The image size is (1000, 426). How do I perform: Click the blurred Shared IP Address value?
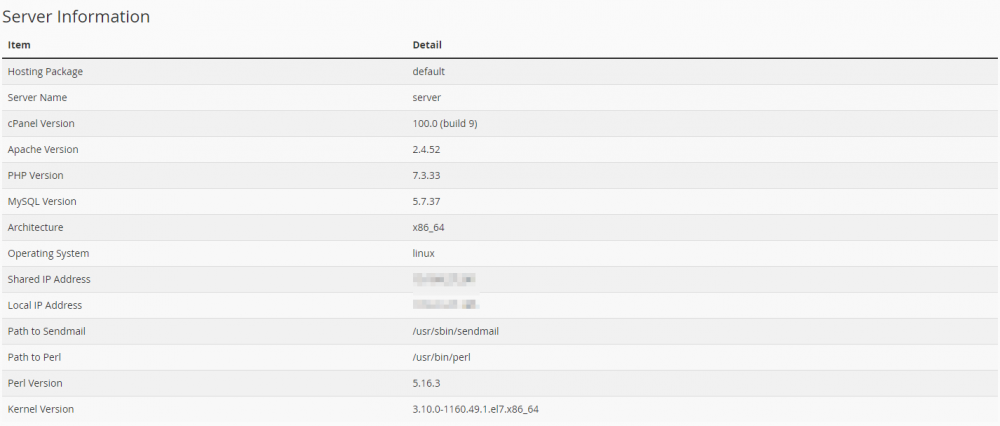pos(443,279)
